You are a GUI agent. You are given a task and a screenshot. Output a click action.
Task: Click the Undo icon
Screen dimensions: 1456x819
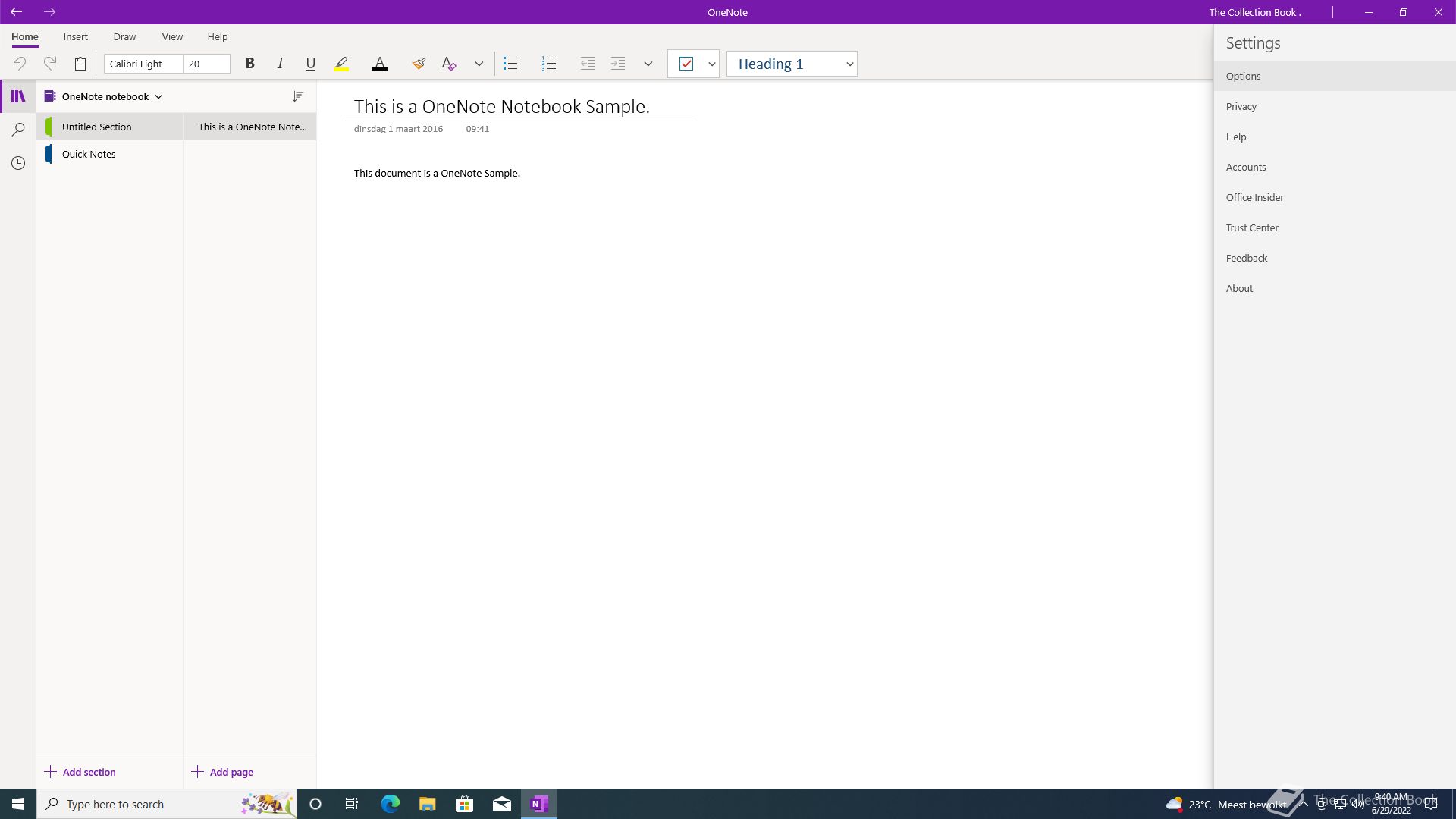20,64
